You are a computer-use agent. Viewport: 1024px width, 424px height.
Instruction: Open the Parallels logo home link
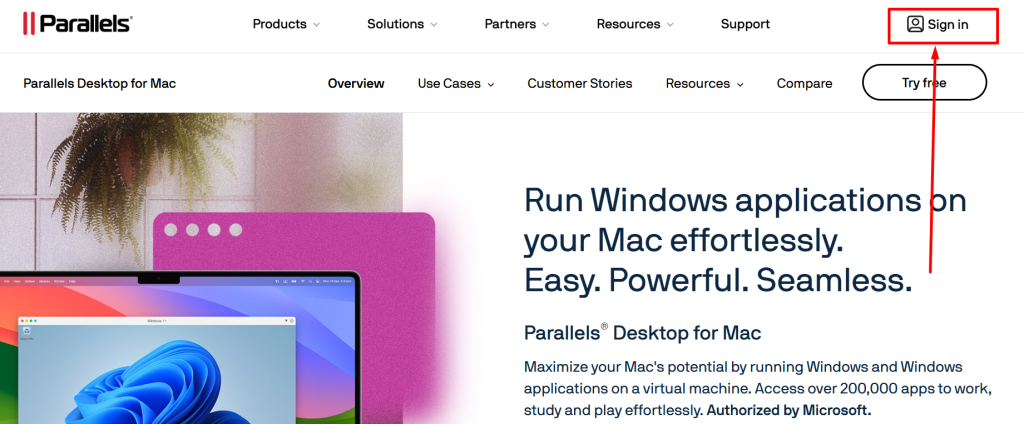click(x=78, y=24)
